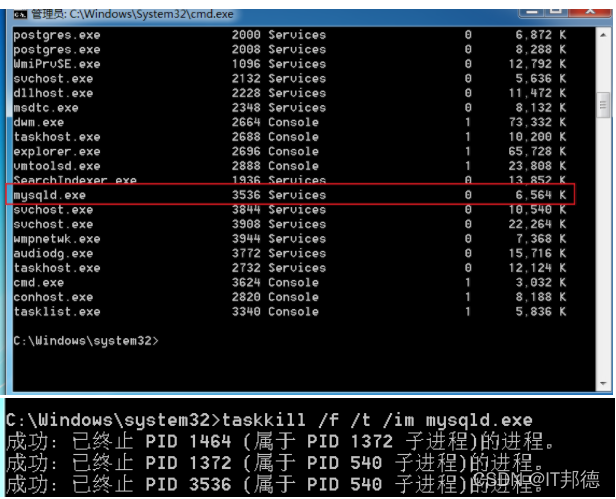Click the dwm.exe process name

point(38,122)
